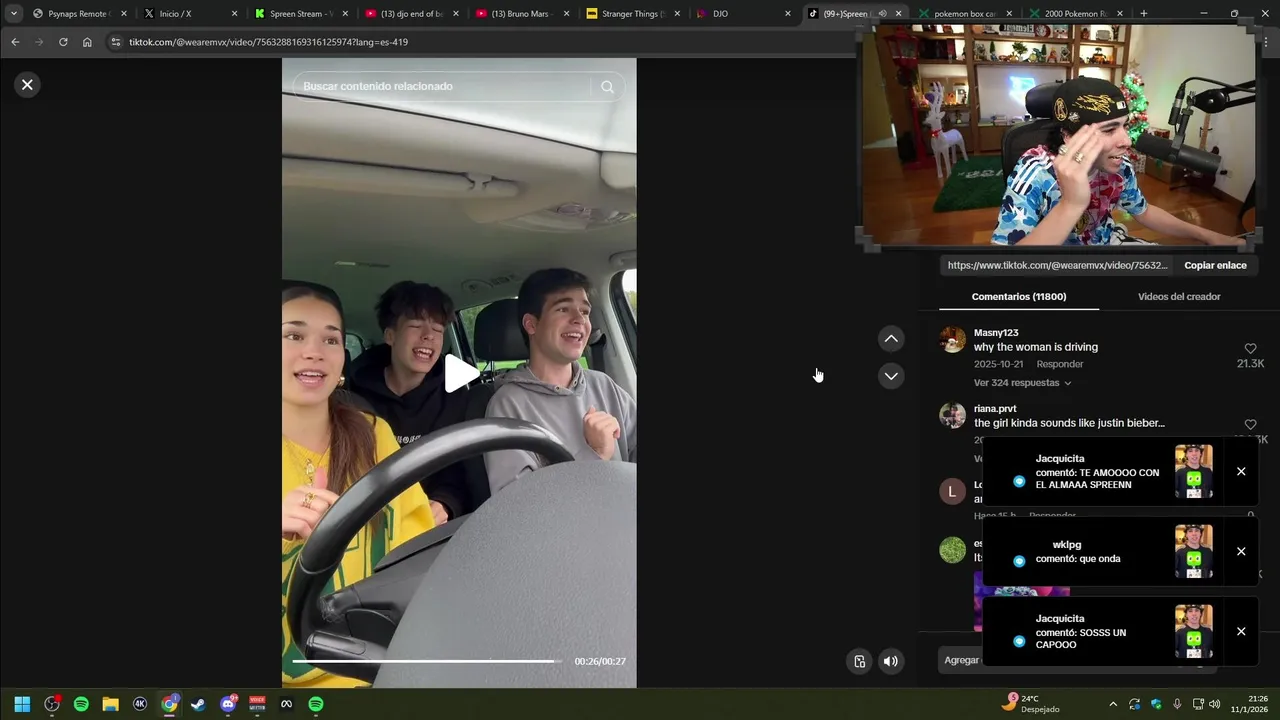Dismiss the 'SOSSS UN CAPOOO' notification
Viewport: 1280px width, 720px height.
point(1241,632)
